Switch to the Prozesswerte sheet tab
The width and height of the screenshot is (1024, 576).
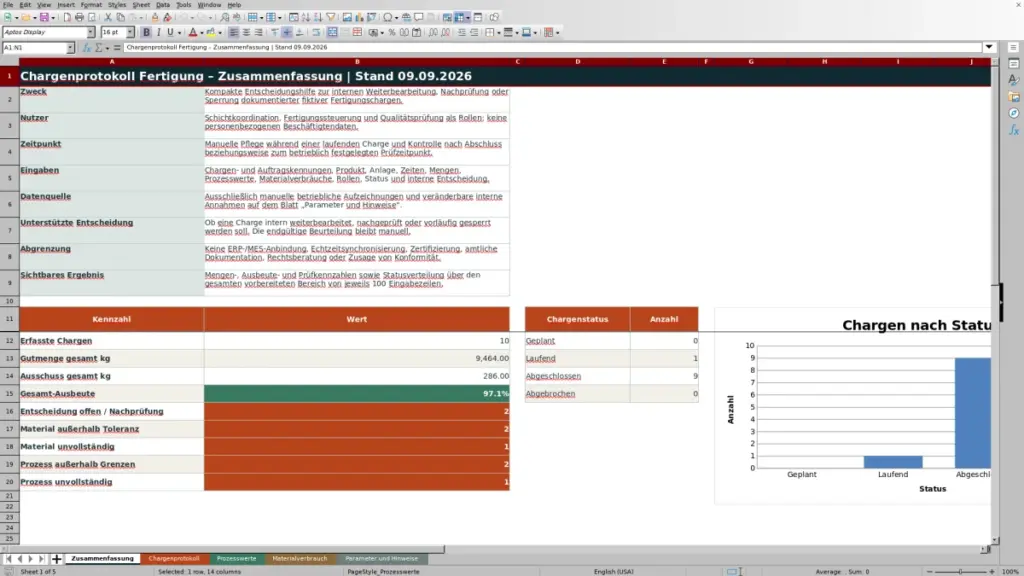(x=236, y=559)
